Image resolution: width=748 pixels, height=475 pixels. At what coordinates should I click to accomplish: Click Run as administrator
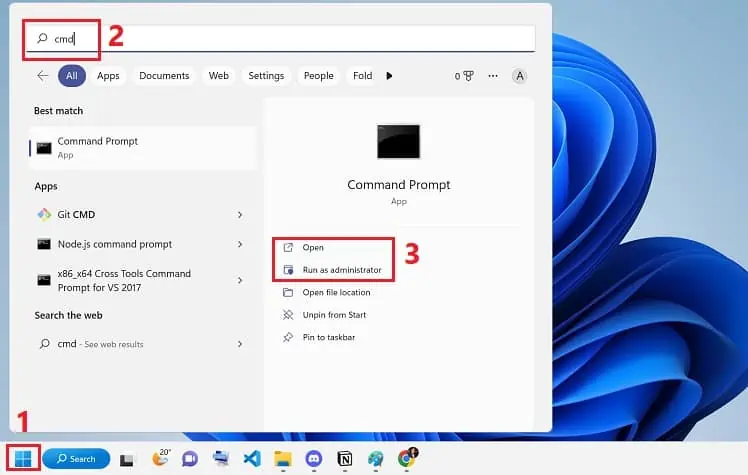[341, 270]
